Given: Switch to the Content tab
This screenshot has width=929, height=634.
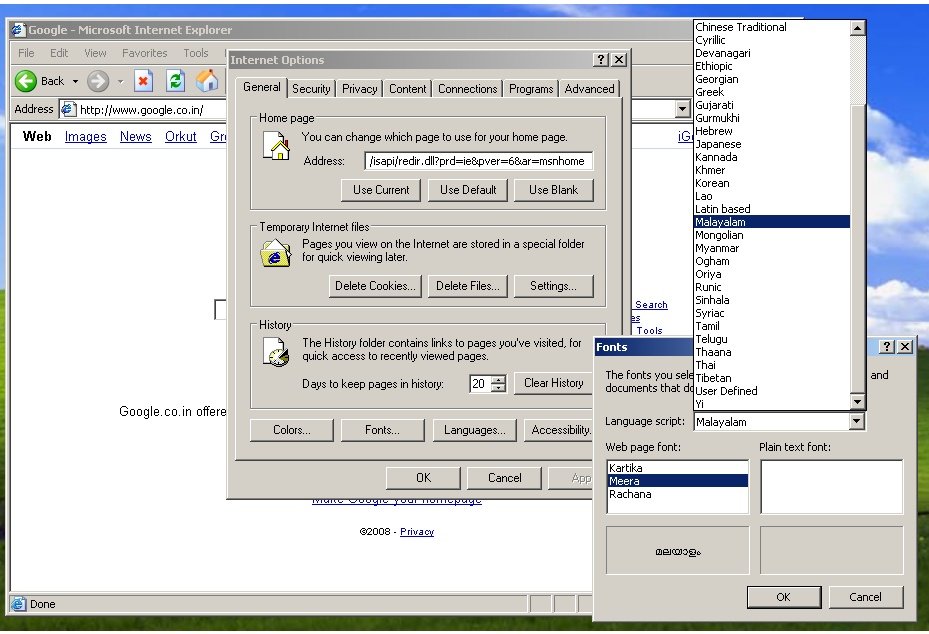Looking at the screenshot, I should [407, 89].
